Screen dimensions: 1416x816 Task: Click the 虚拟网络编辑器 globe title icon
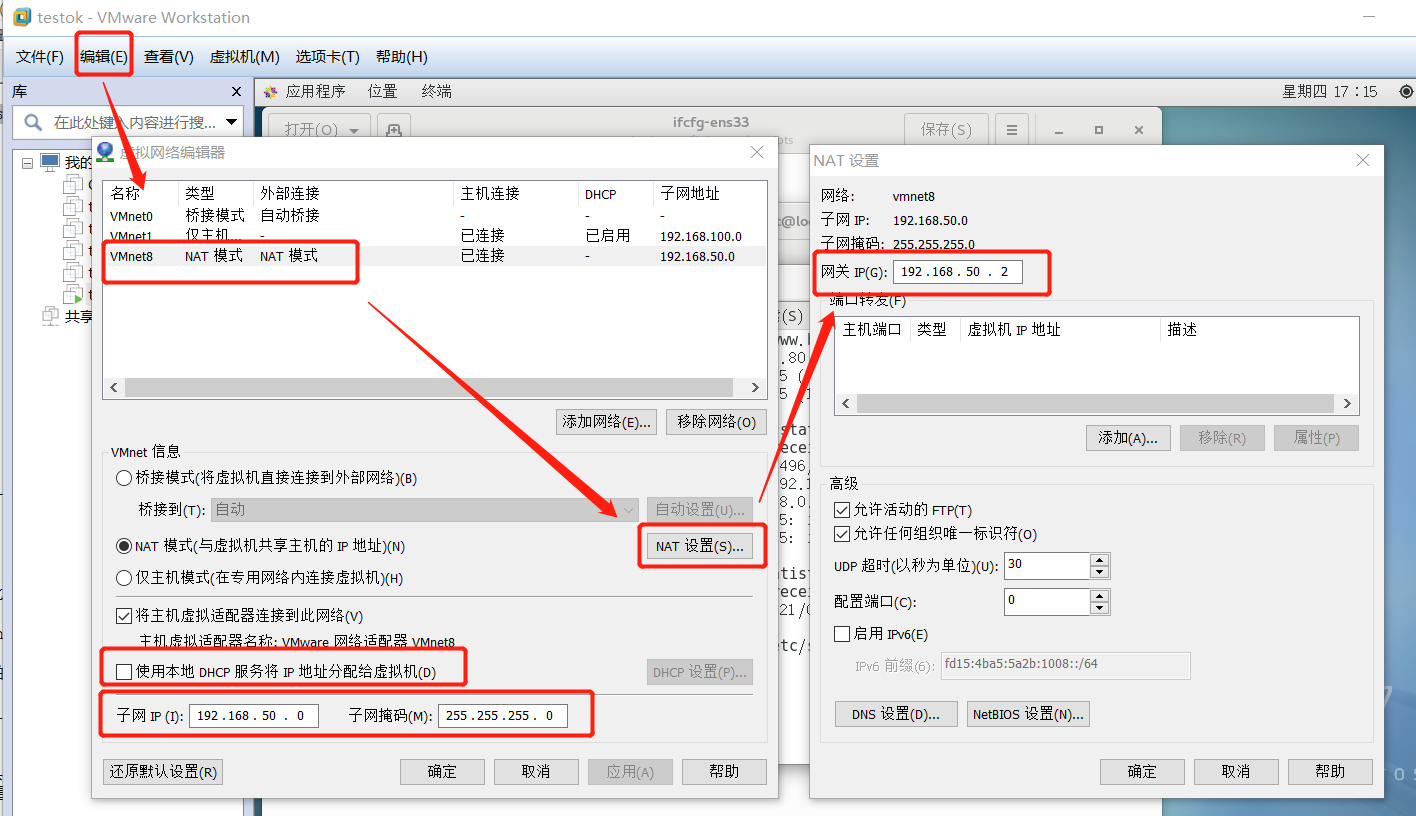(105, 152)
